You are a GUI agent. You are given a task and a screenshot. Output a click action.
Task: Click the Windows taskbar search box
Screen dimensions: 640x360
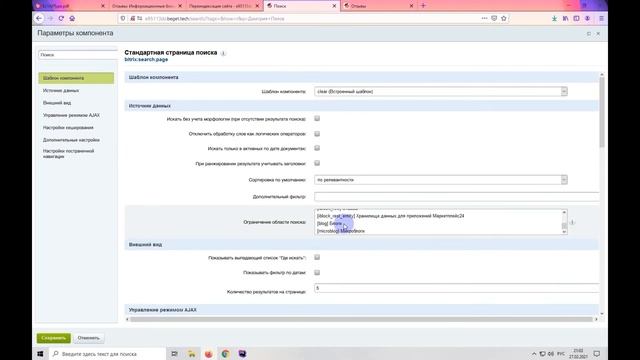tap(108, 353)
